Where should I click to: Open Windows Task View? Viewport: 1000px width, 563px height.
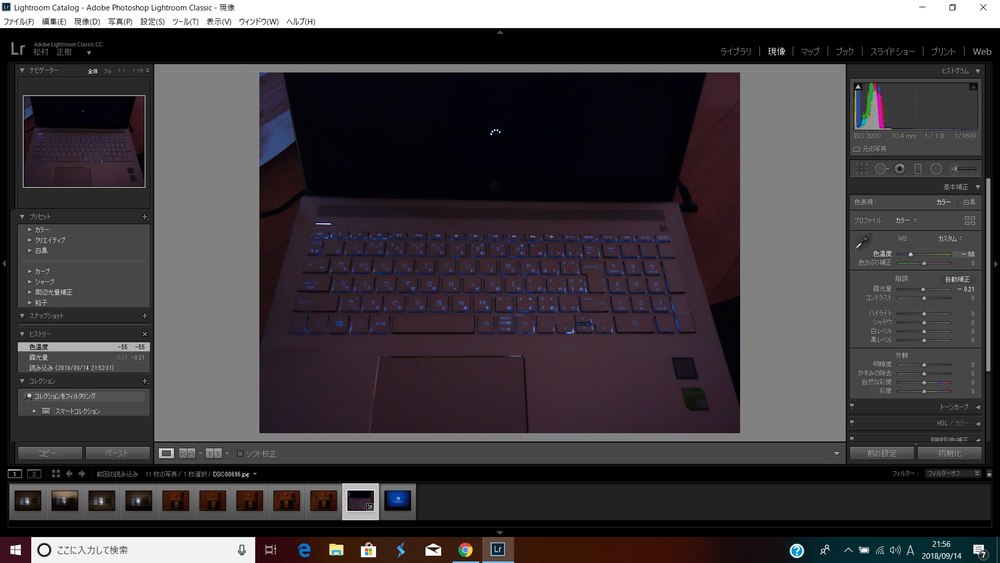point(270,550)
